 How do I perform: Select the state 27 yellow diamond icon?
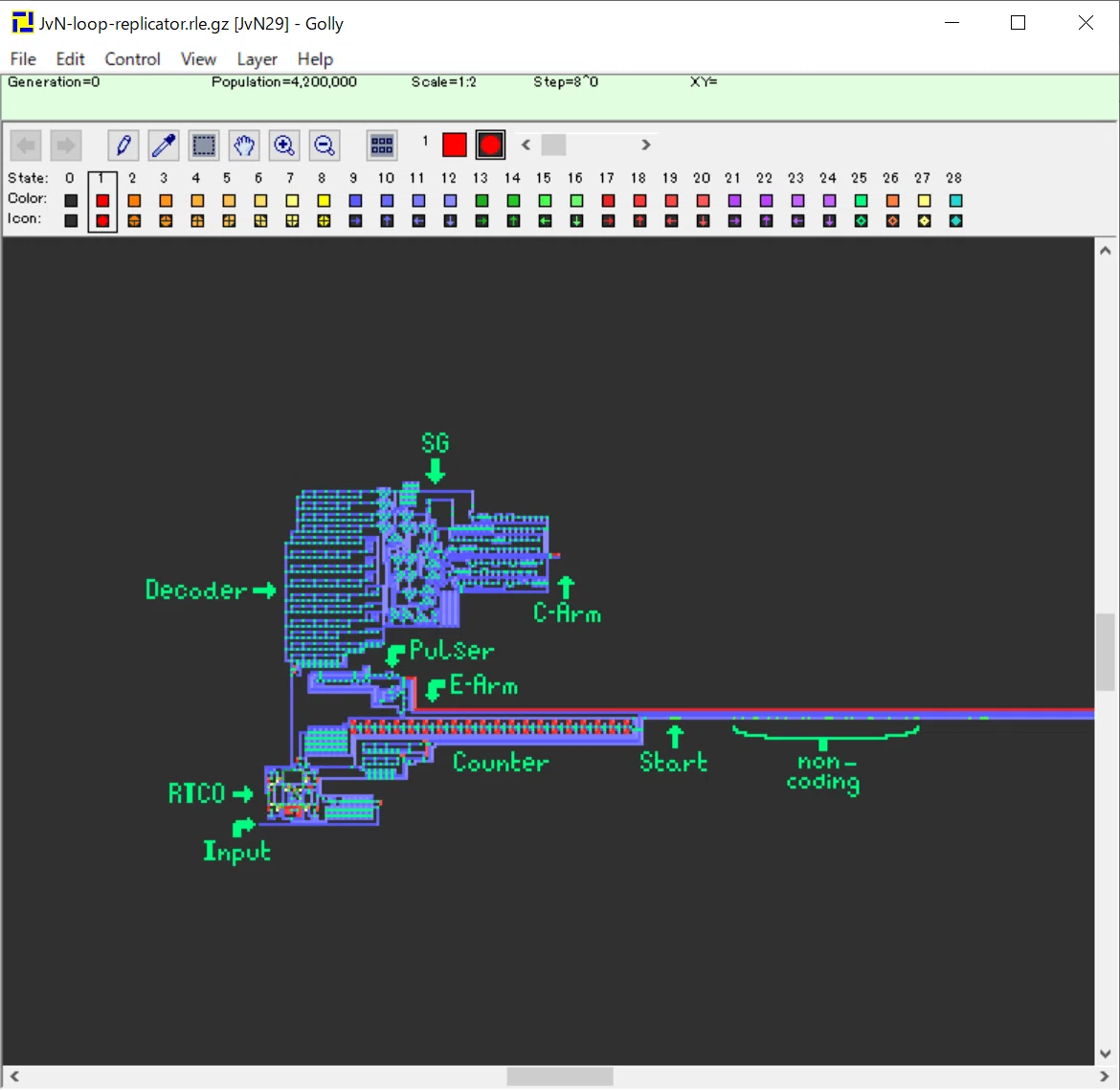[x=925, y=221]
